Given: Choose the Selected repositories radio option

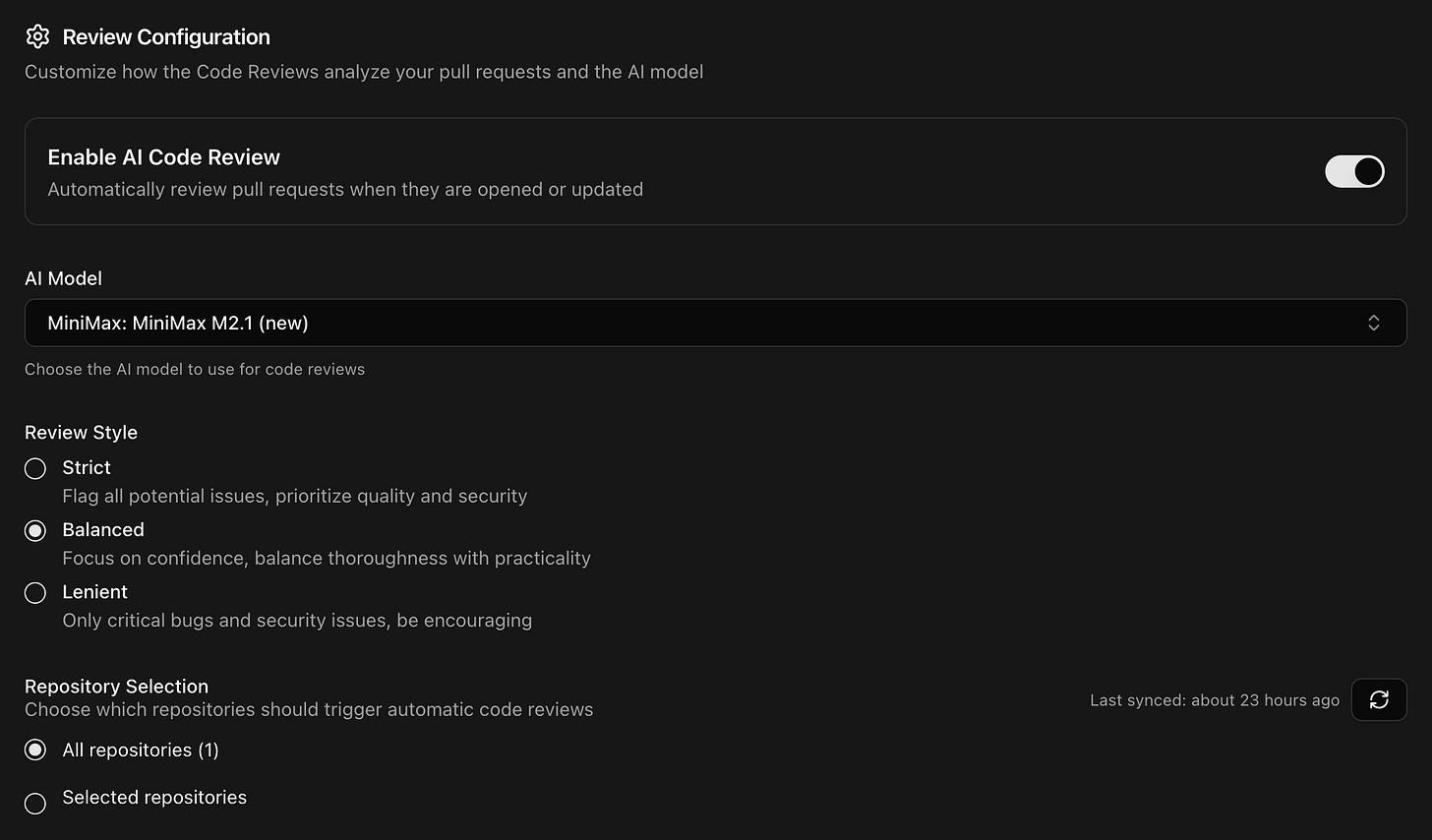Looking at the screenshot, I should click(x=35, y=804).
